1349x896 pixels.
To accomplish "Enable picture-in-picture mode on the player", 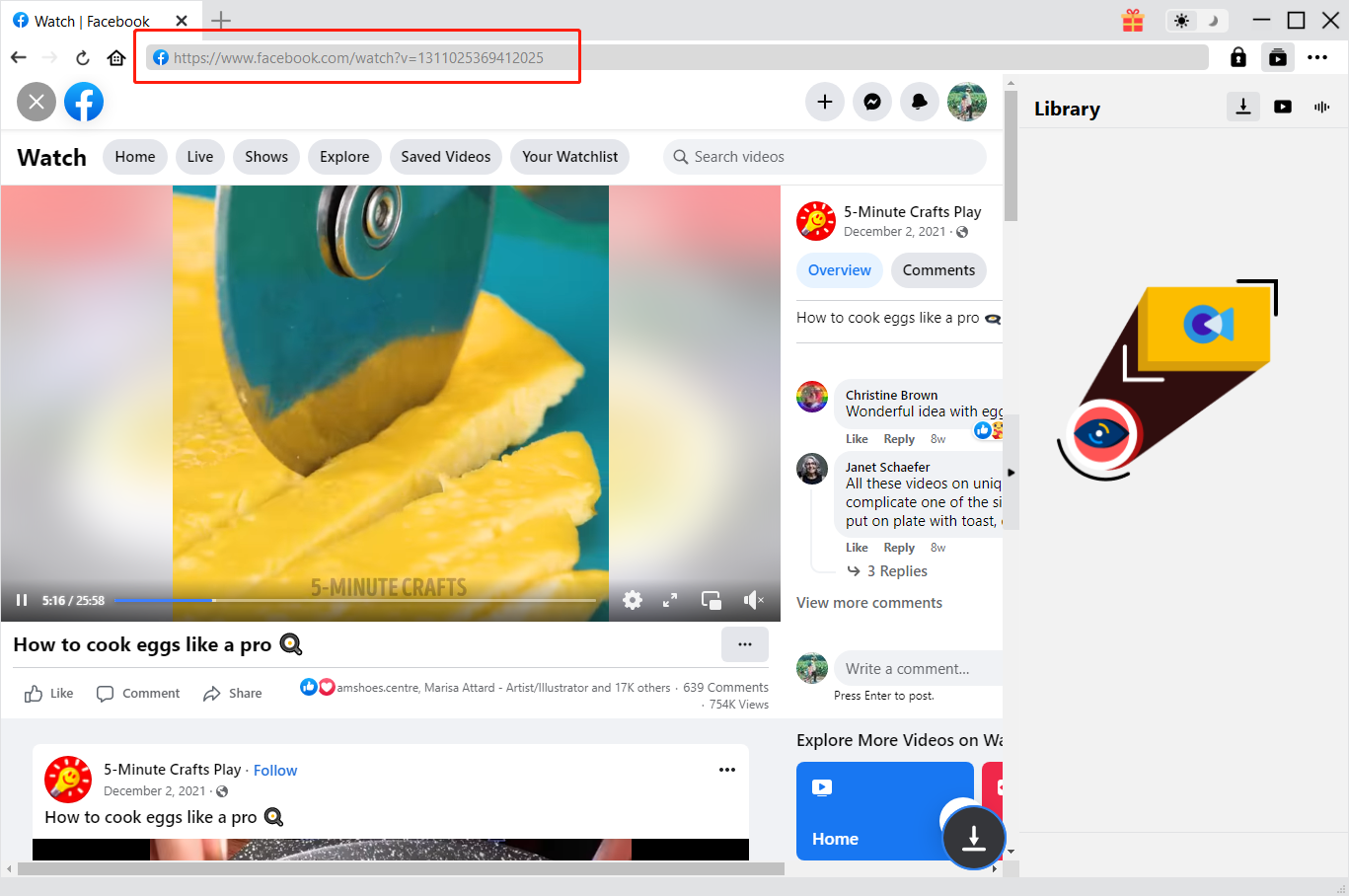I will (711, 599).
